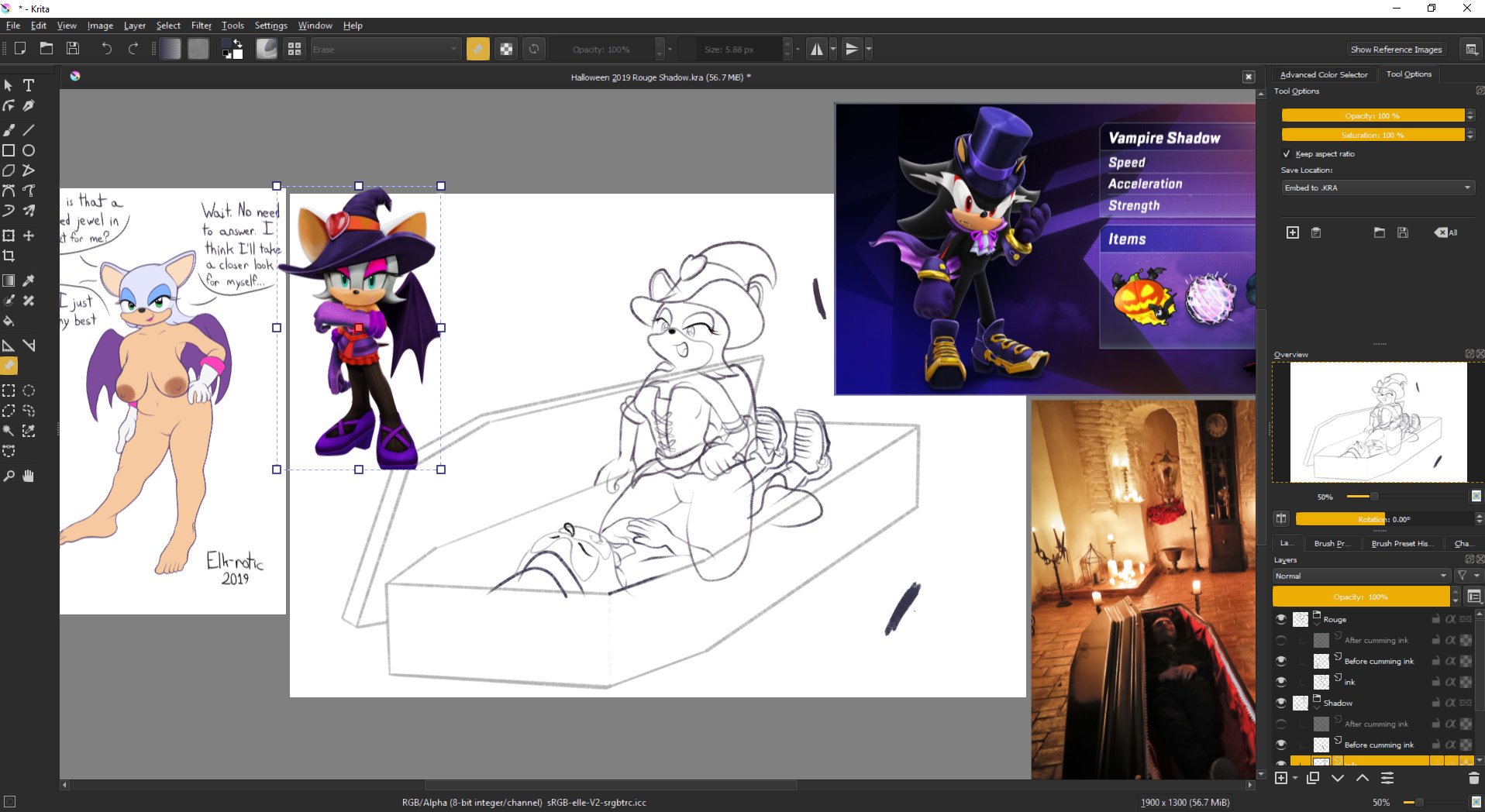Switch to the Advanced Color Selector tab
The width and height of the screenshot is (1485, 812).
[x=1324, y=74]
